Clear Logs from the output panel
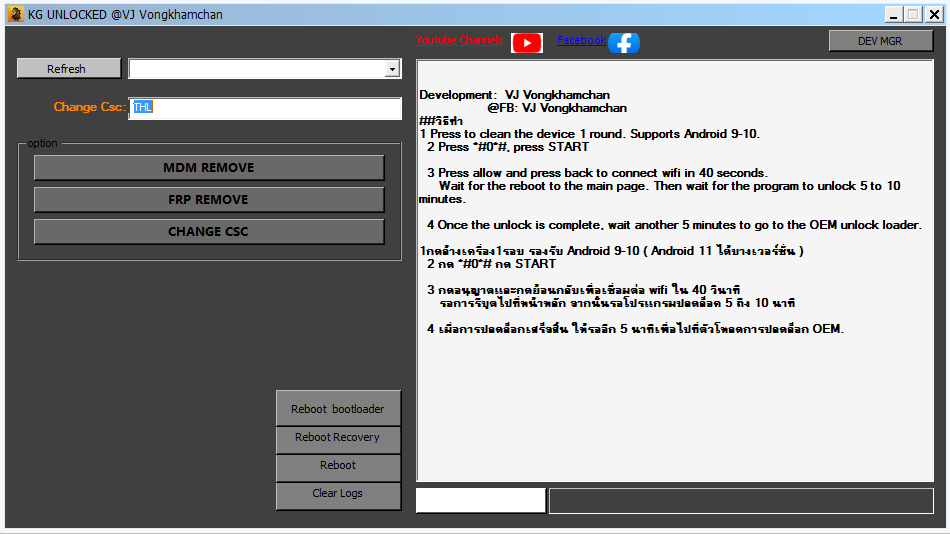This screenshot has width=950, height=534. (338, 494)
